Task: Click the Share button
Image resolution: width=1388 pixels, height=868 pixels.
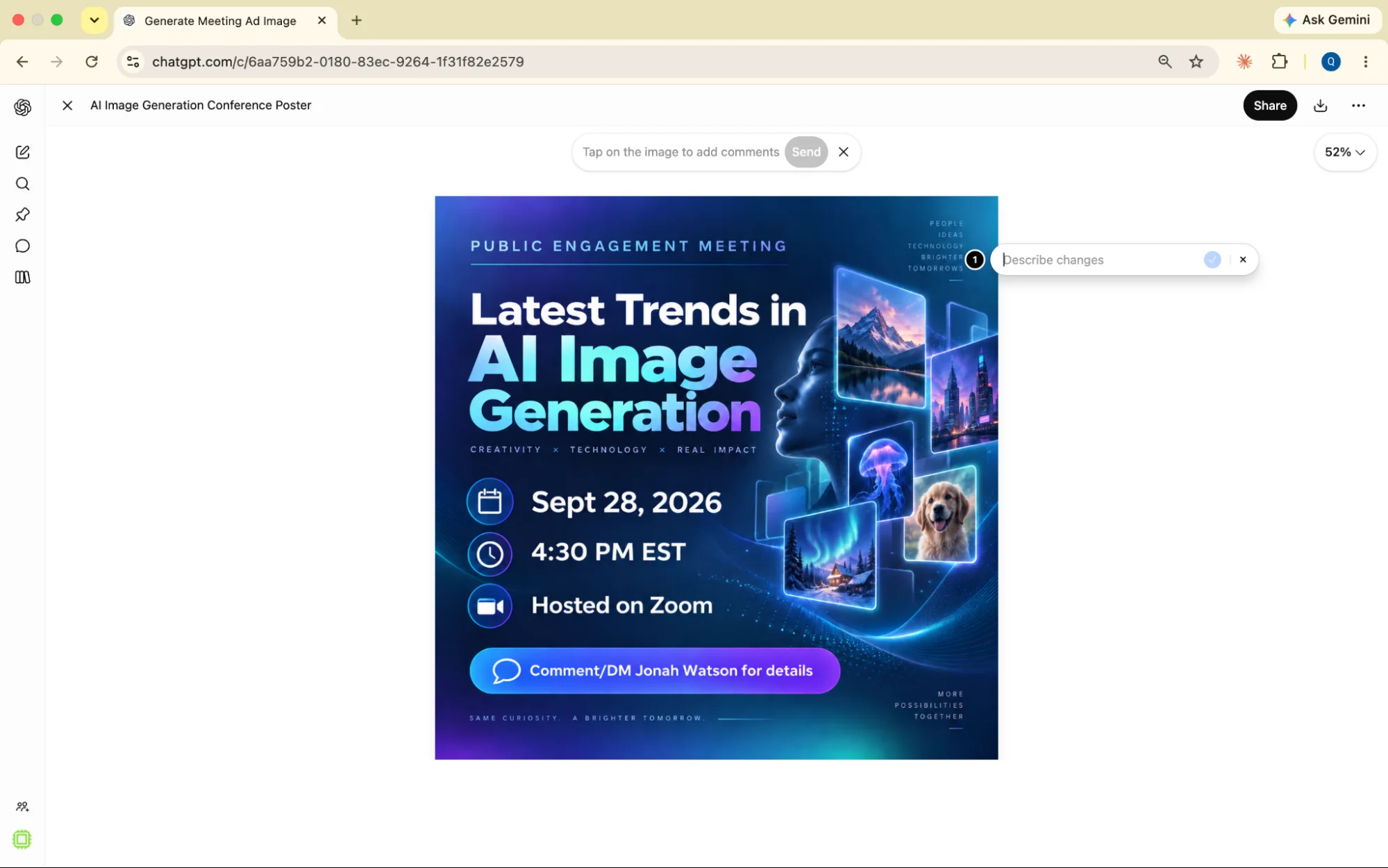Action: click(1270, 106)
